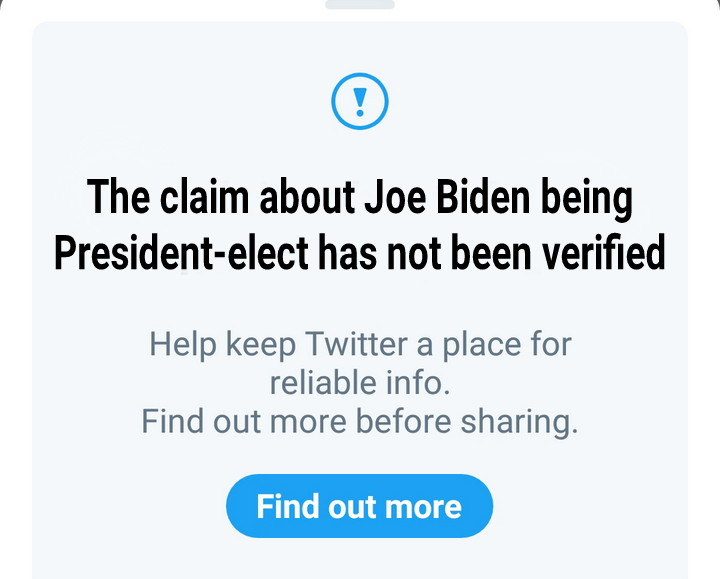Tap white margin left of the card

point(14,300)
